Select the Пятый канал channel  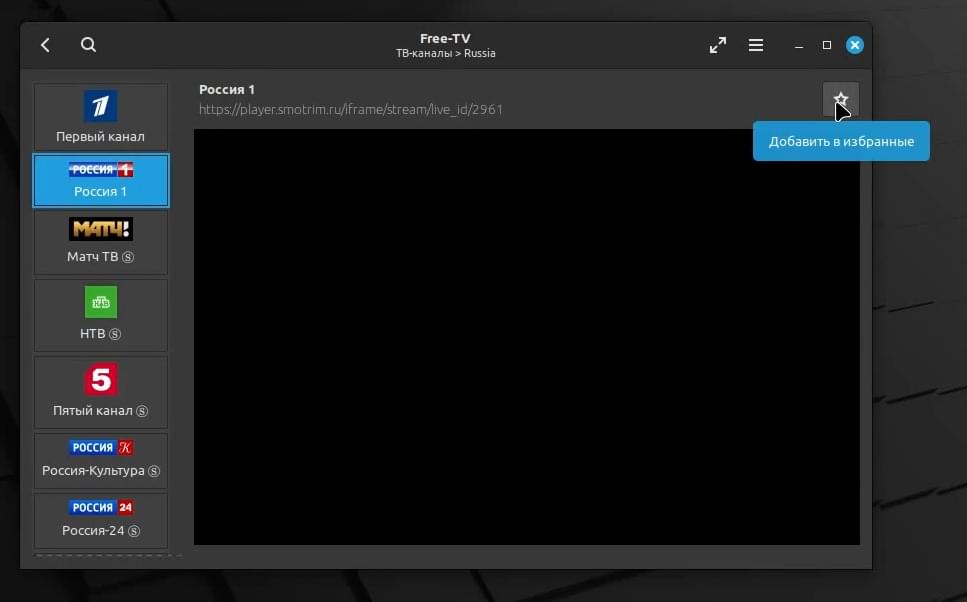click(101, 392)
